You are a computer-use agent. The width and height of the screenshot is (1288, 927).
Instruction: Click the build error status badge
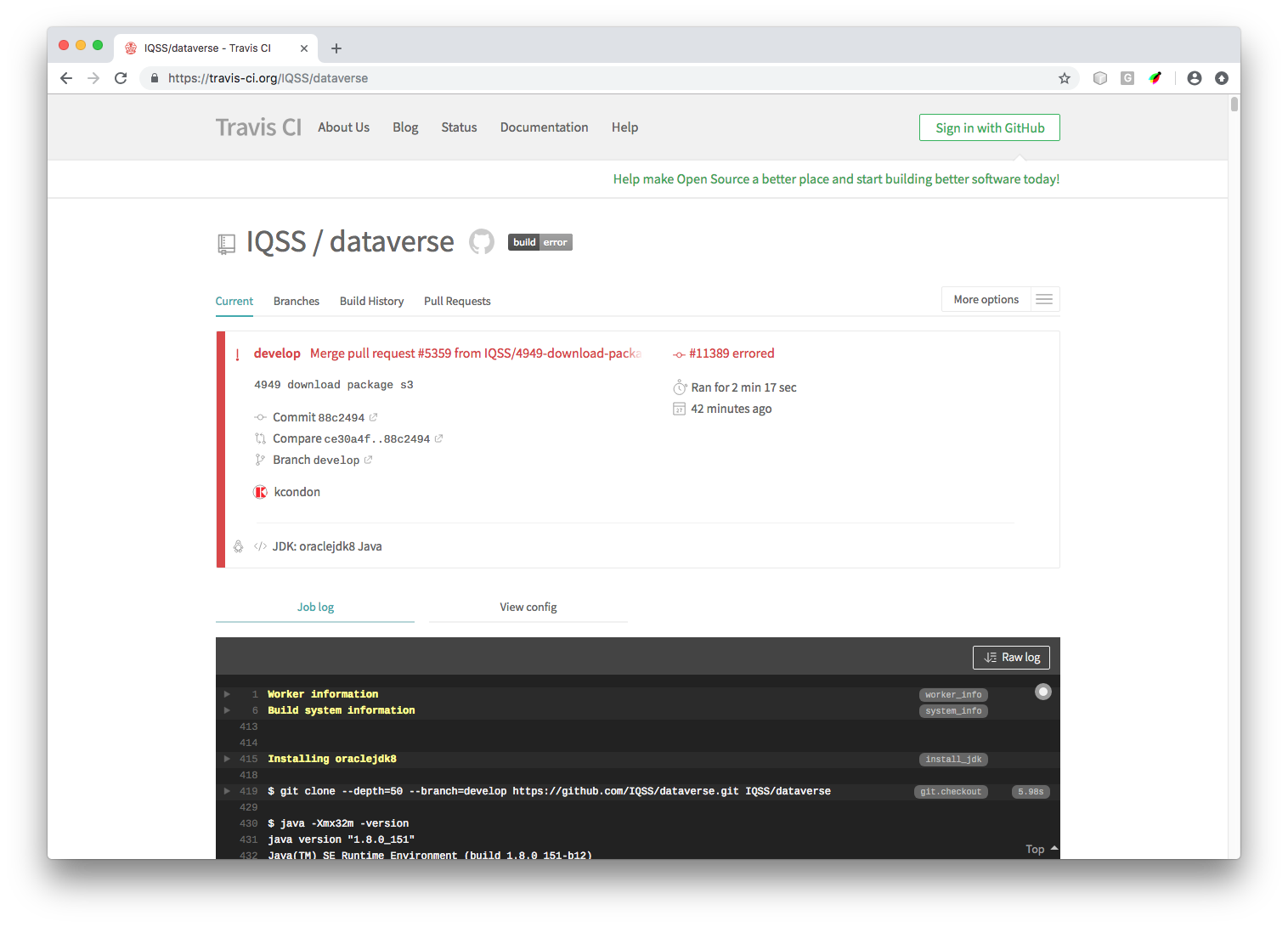pyautogui.click(x=540, y=242)
